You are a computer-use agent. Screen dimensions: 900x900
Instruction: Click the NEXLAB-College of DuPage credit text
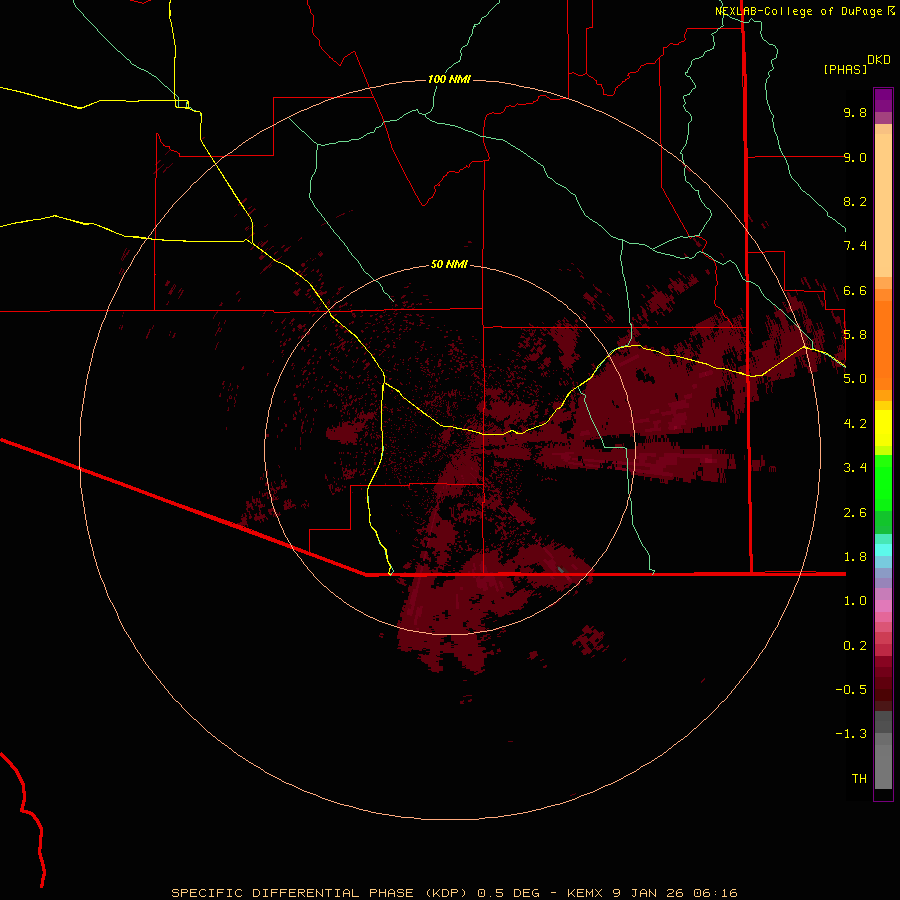[x=799, y=11]
